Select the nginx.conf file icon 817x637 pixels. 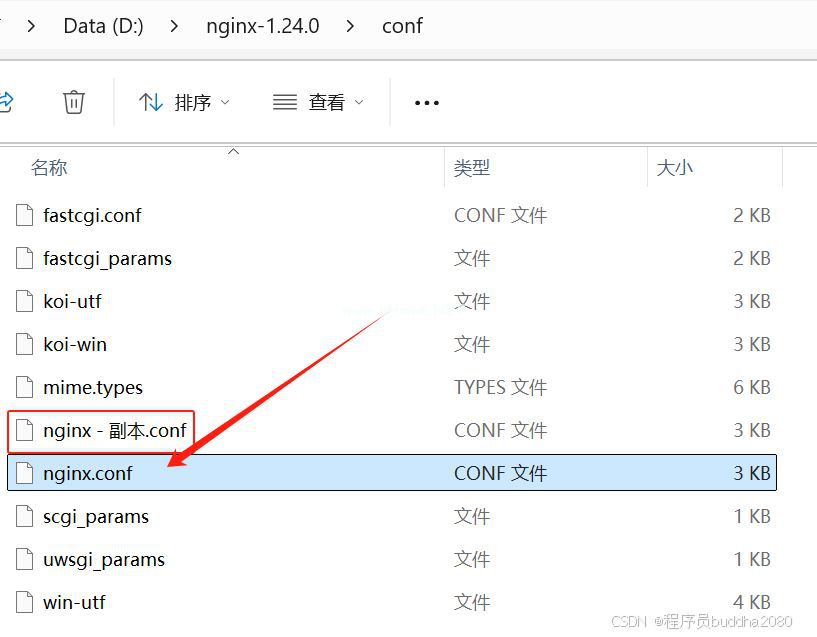point(24,473)
